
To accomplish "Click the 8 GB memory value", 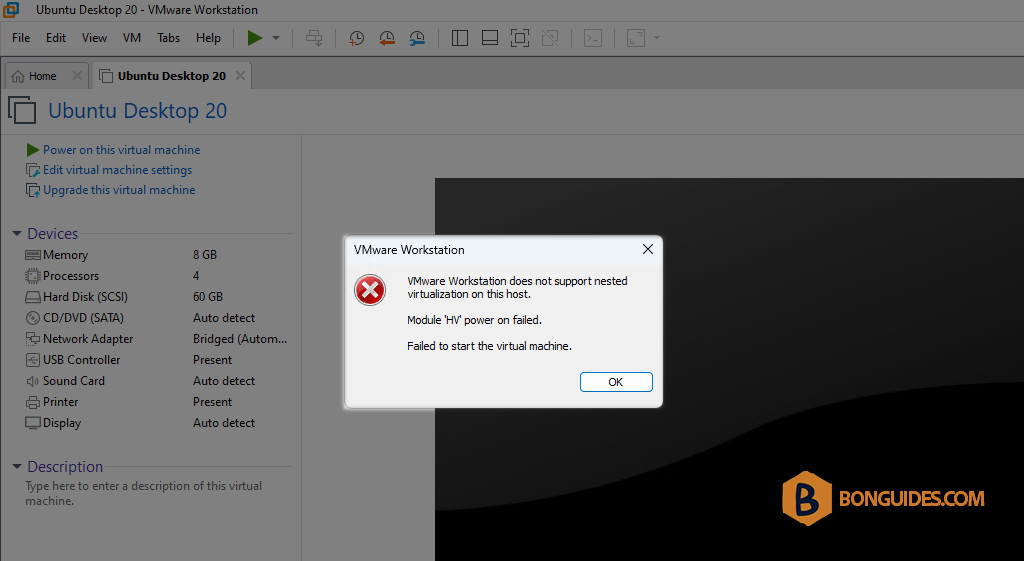I will (x=205, y=255).
